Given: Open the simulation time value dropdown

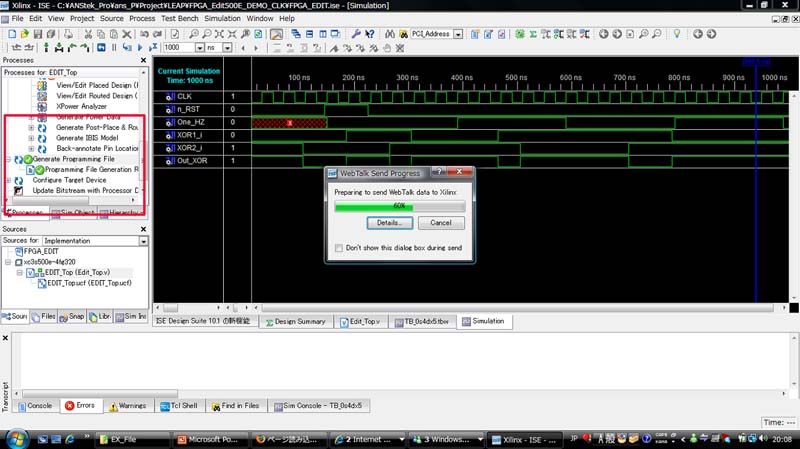Looking at the screenshot, I should tap(199, 47).
